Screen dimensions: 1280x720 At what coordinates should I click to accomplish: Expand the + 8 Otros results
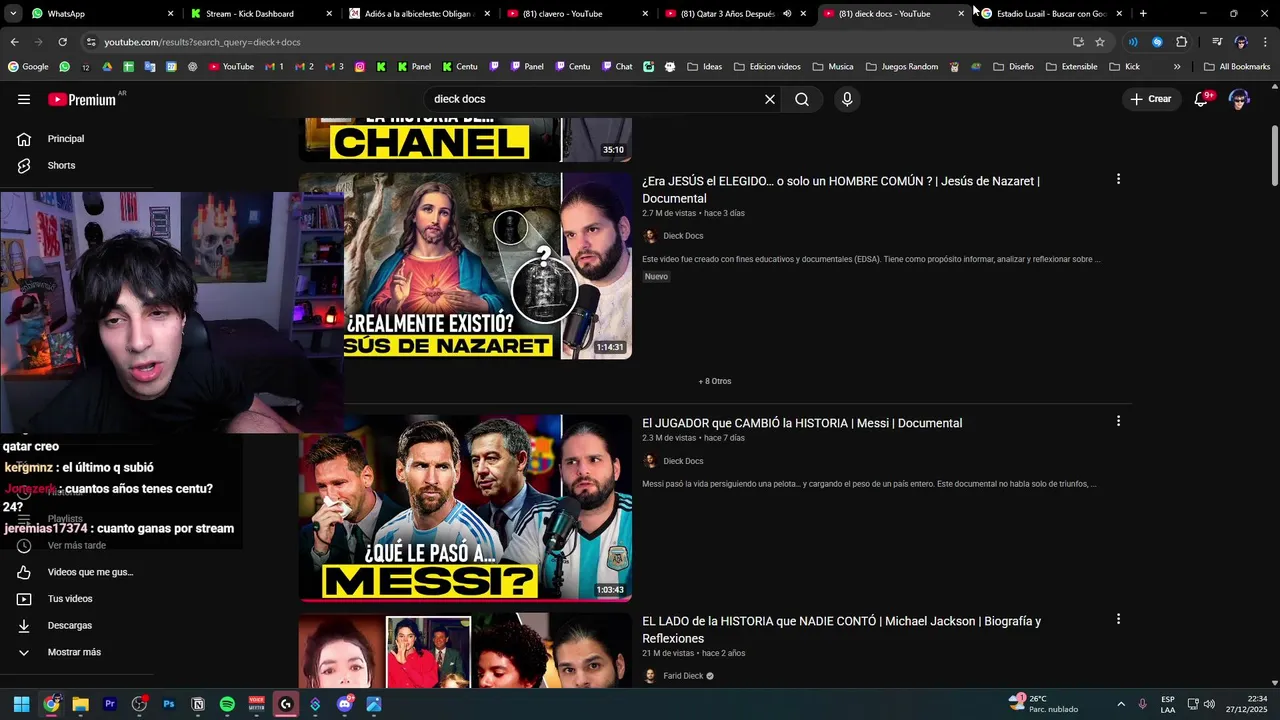(715, 381)
